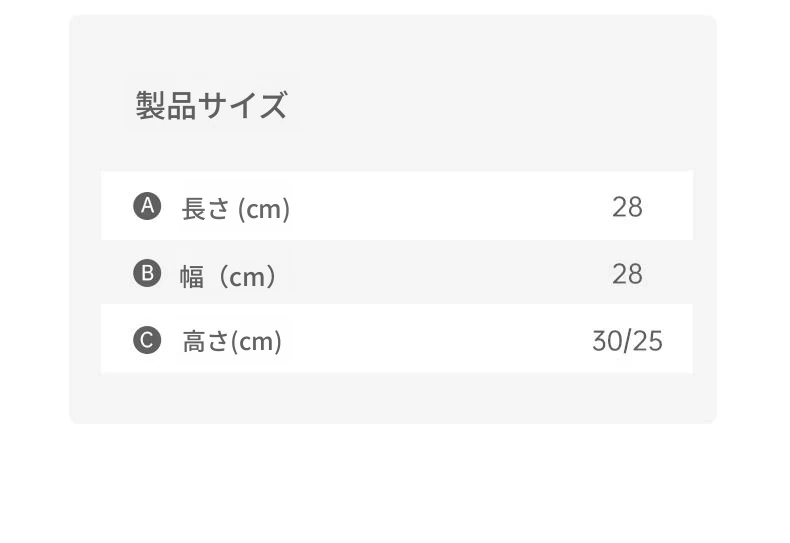790x543 pixels.
Task: Select the 製品サイズ heading
Action: [212, 105]
